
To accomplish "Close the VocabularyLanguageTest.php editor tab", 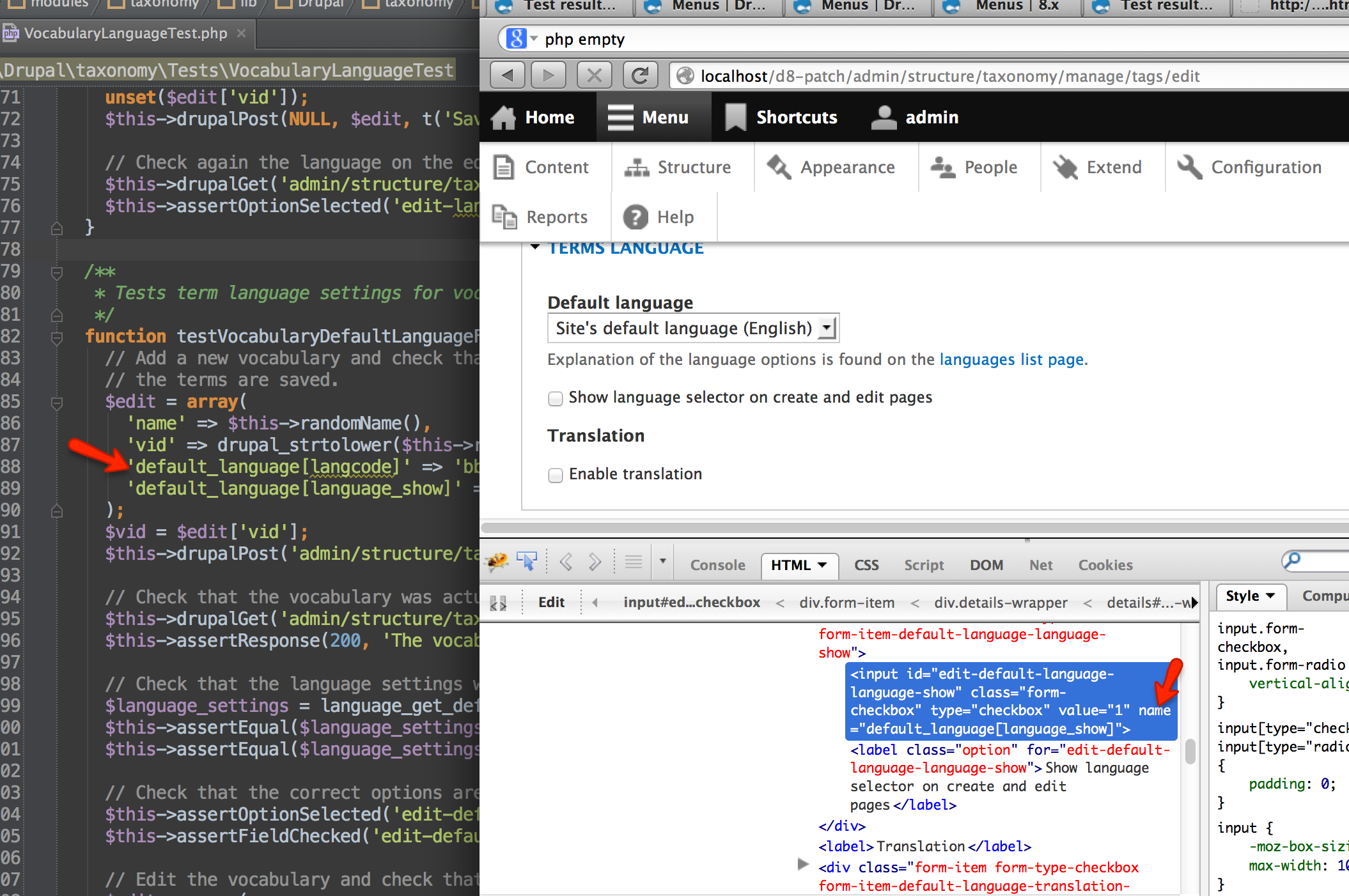I will 241,33.
